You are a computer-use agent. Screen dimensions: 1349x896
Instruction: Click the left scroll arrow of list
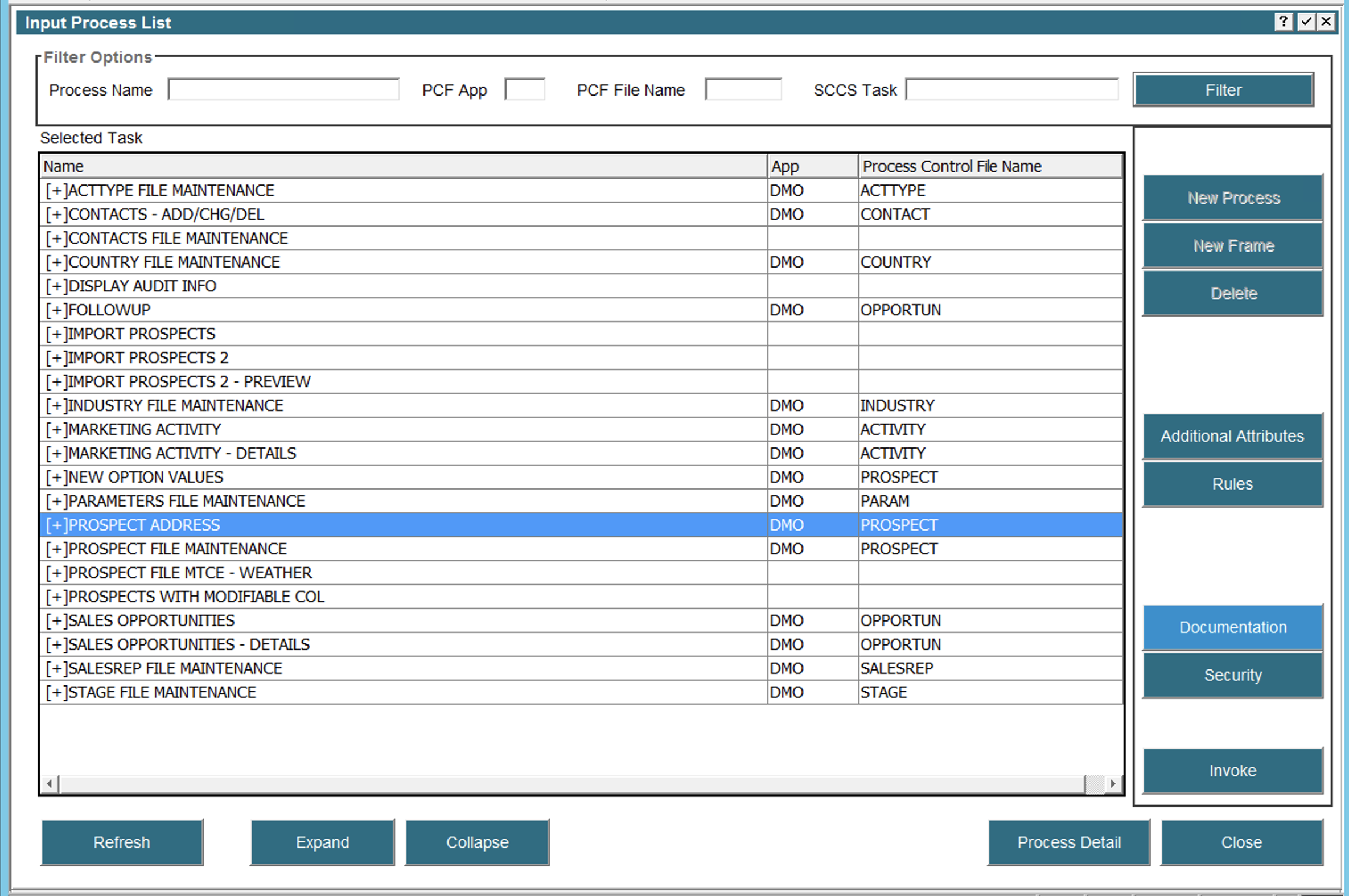click(x=50, y=783)
